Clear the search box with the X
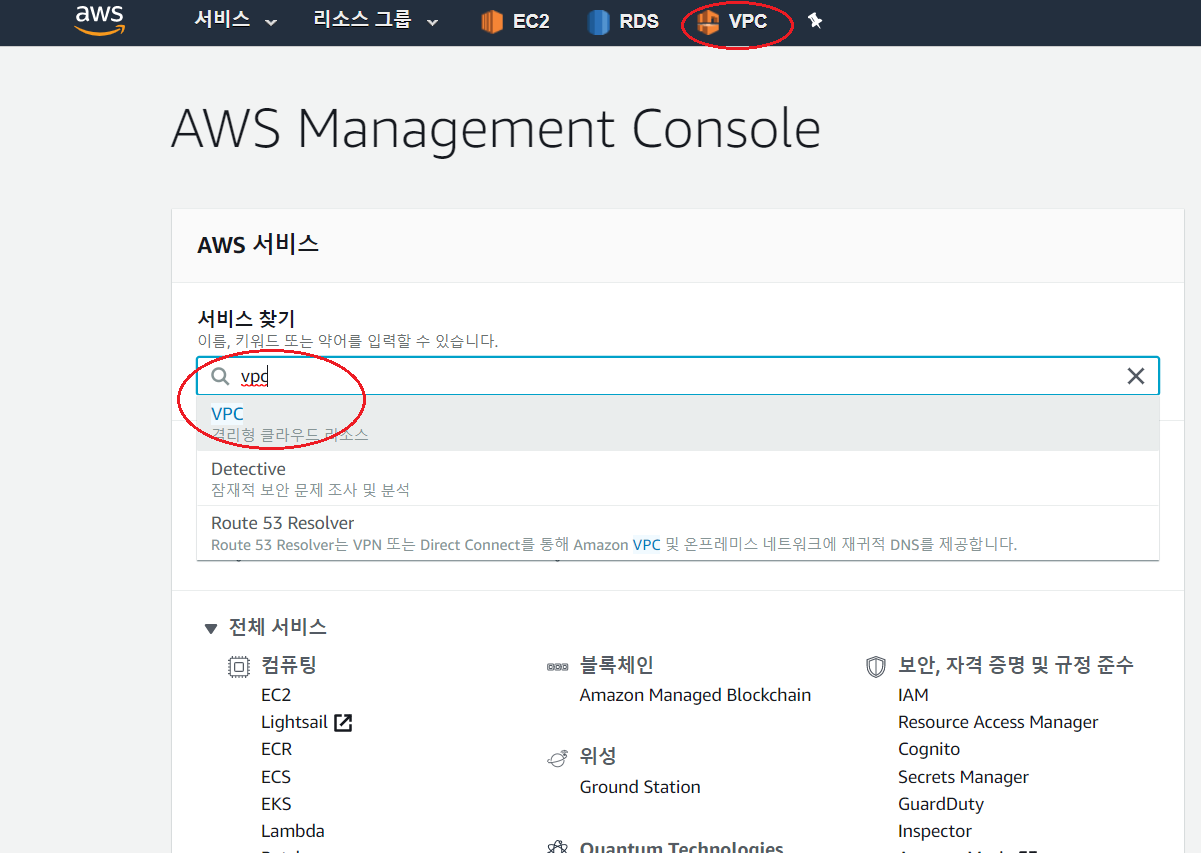The height and width of the screenshot is (853, 1201). (1136, 376)
